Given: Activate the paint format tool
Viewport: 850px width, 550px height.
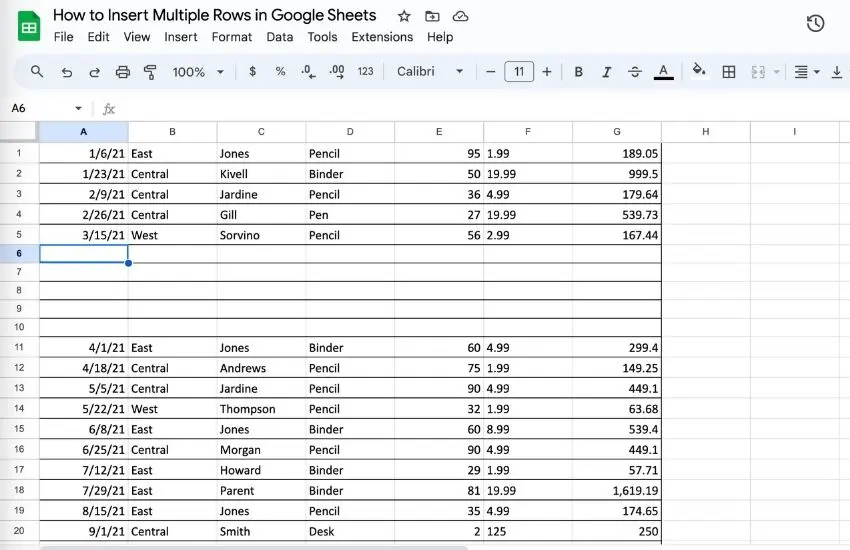Looking at the screenshot, I should [150, 72].
